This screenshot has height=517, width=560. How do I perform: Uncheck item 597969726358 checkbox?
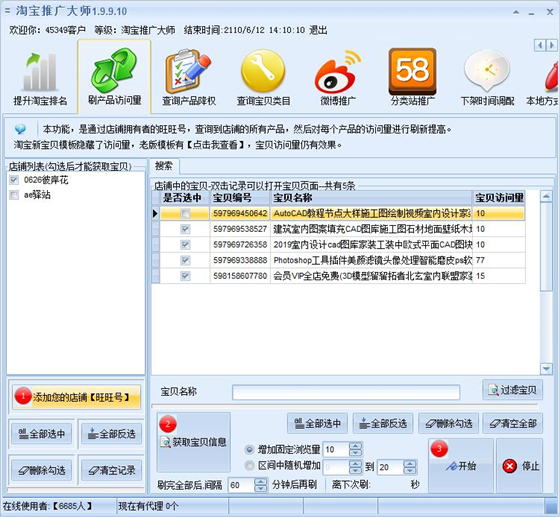185,245
